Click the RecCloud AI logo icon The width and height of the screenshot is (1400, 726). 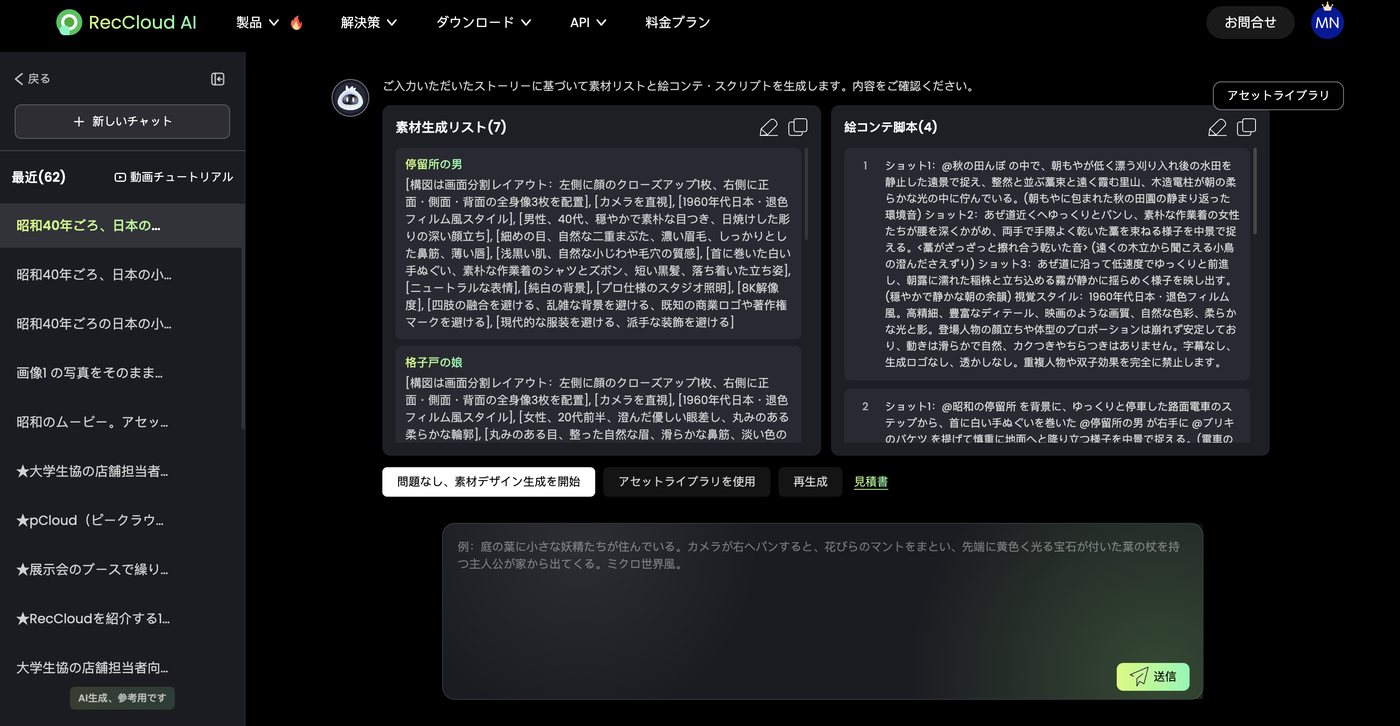tap(69, 22)
